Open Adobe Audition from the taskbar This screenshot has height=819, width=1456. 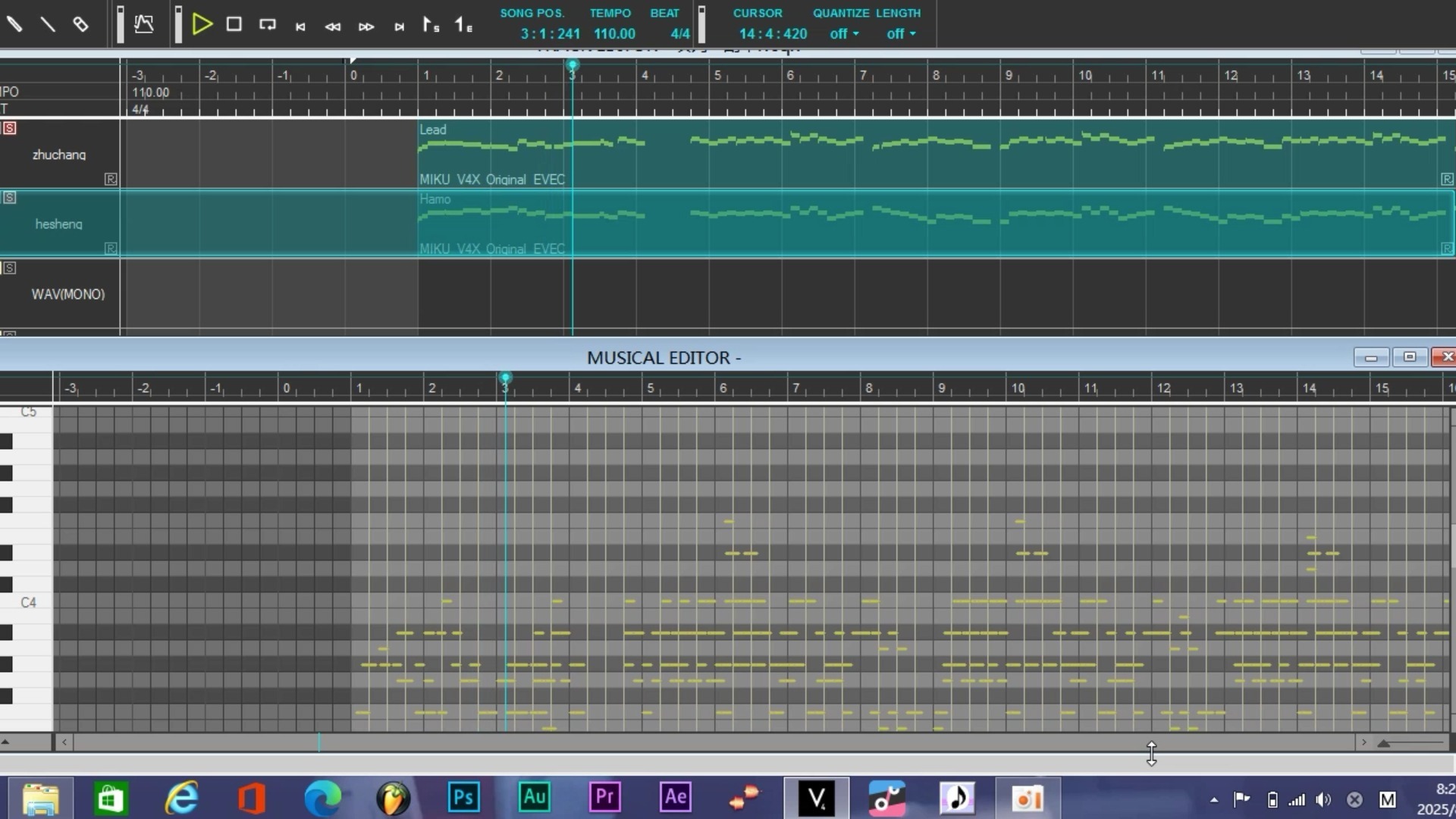pos(535,797)
